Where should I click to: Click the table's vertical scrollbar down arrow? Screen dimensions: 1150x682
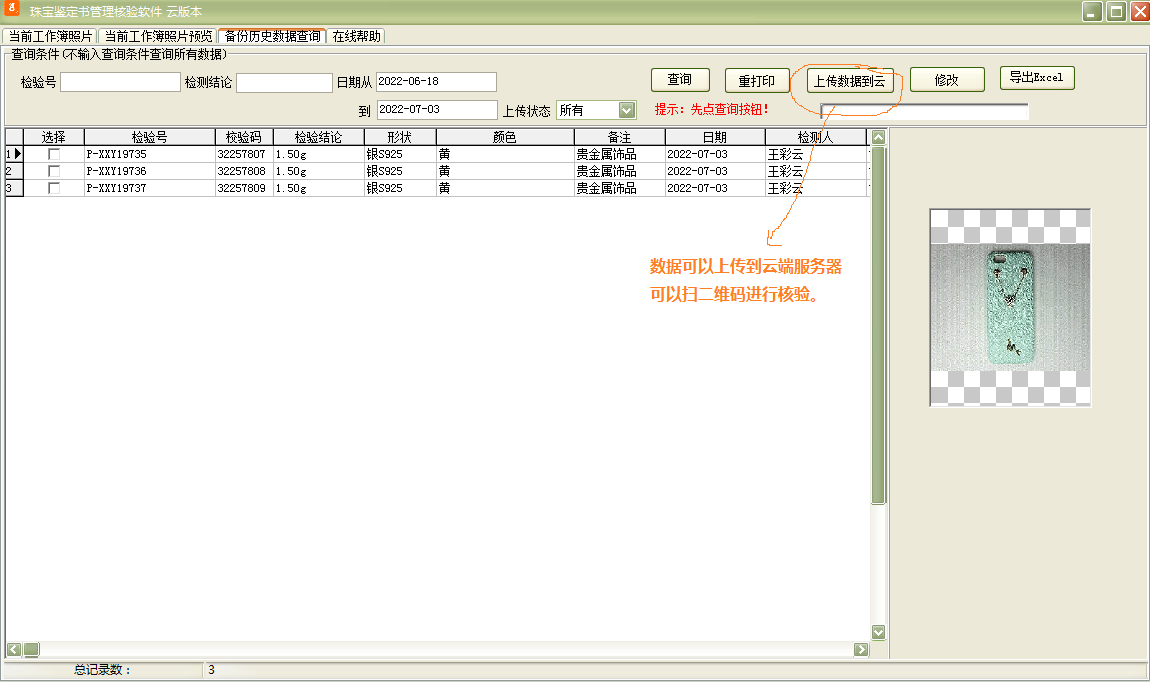(x=878, y=632)
